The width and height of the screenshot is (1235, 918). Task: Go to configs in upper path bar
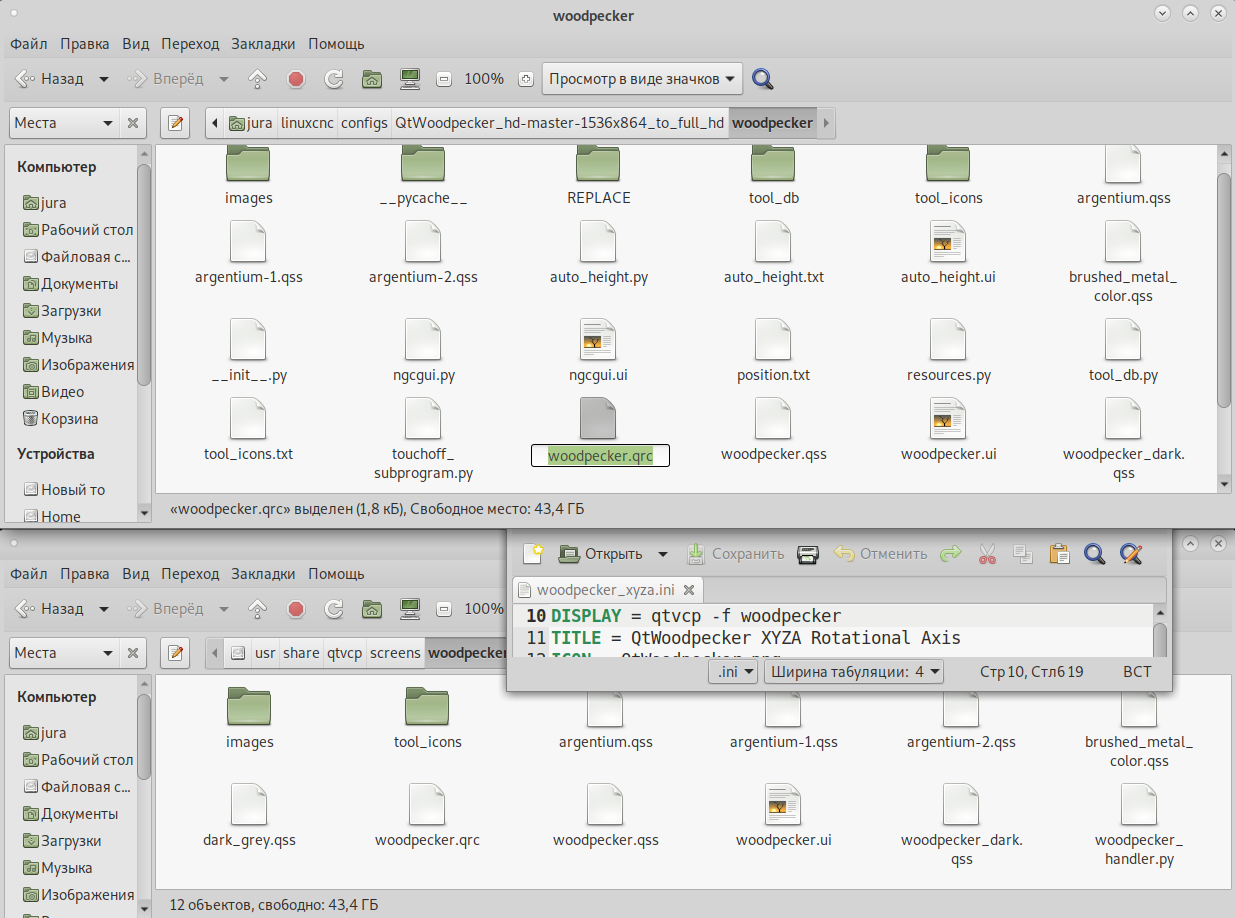pyautogui.click(x=364, y=123)
